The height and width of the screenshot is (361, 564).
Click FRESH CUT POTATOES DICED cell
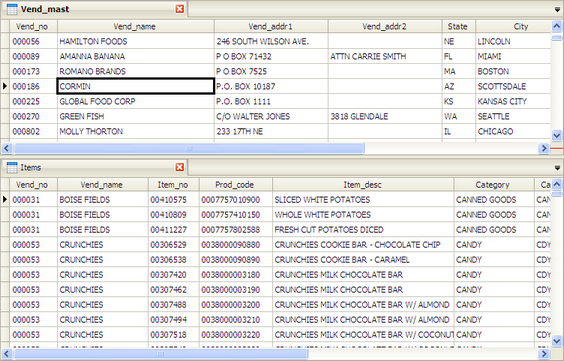[x=363, y=230]
